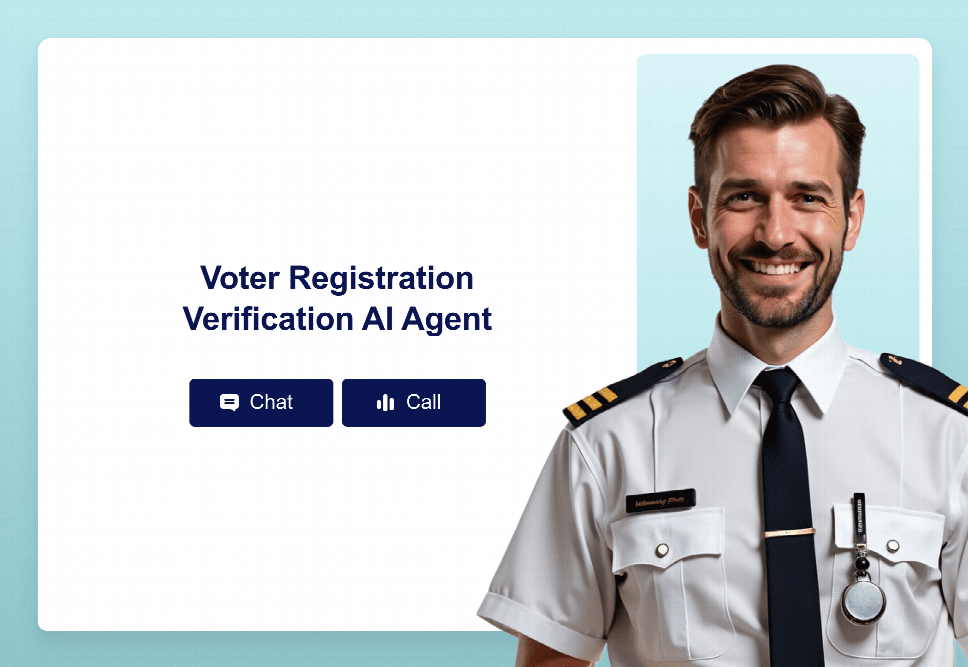Click the Voter Registration Verification AI Agent heading
This screenshot has width=968, height=667.
(x=337, y=298)
